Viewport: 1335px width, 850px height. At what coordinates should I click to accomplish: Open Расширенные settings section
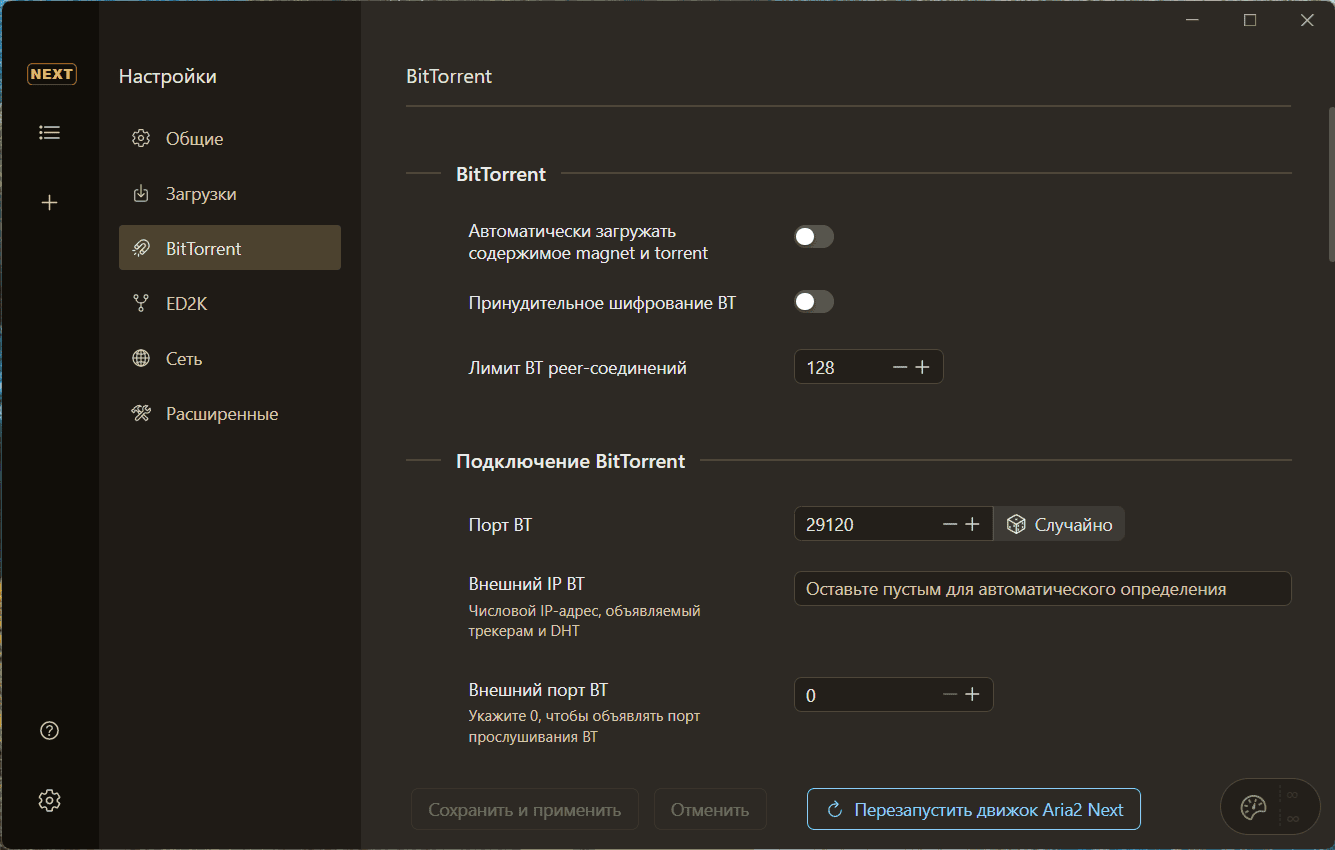230,414
